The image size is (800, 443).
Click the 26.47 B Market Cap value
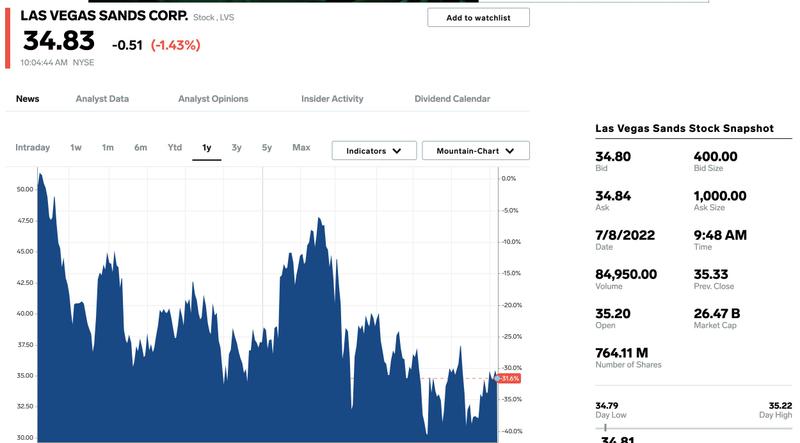[x=717, y=314]
